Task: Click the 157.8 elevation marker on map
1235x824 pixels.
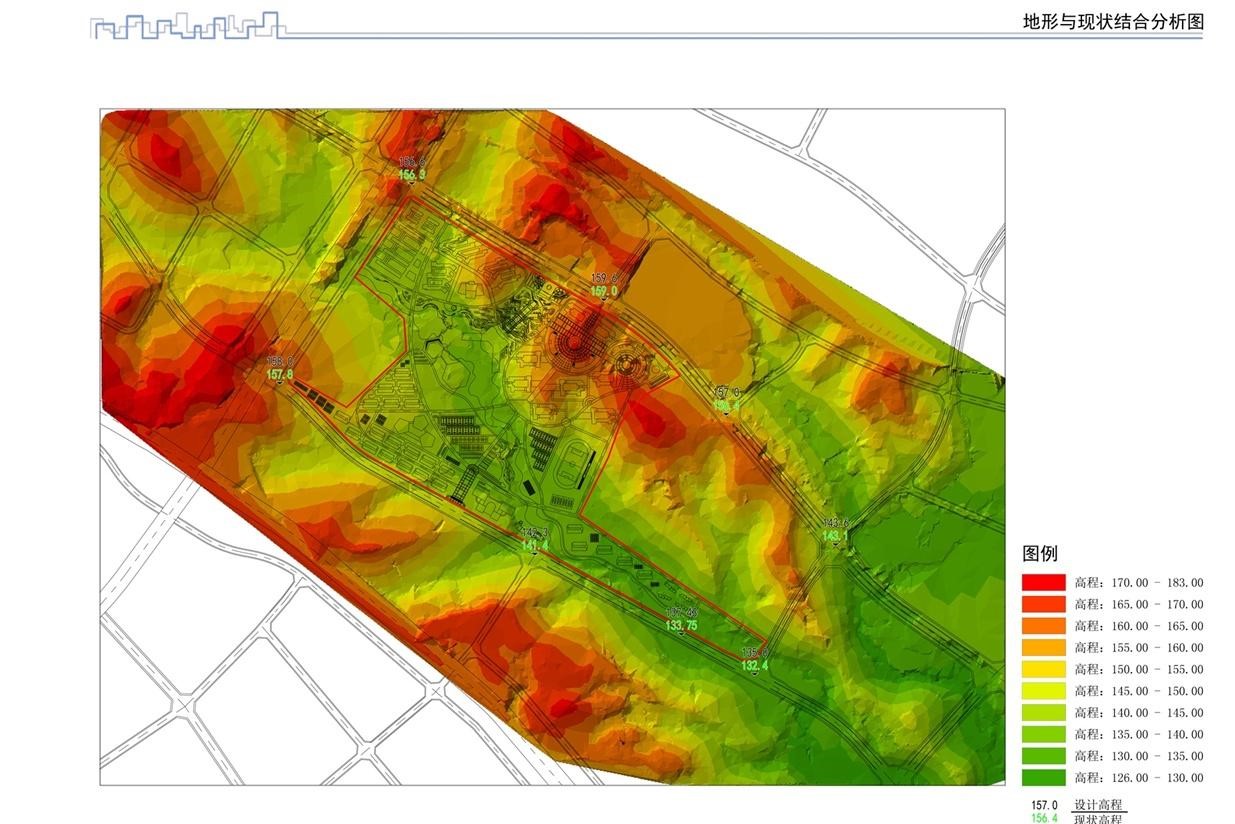Action: [280, 374]
